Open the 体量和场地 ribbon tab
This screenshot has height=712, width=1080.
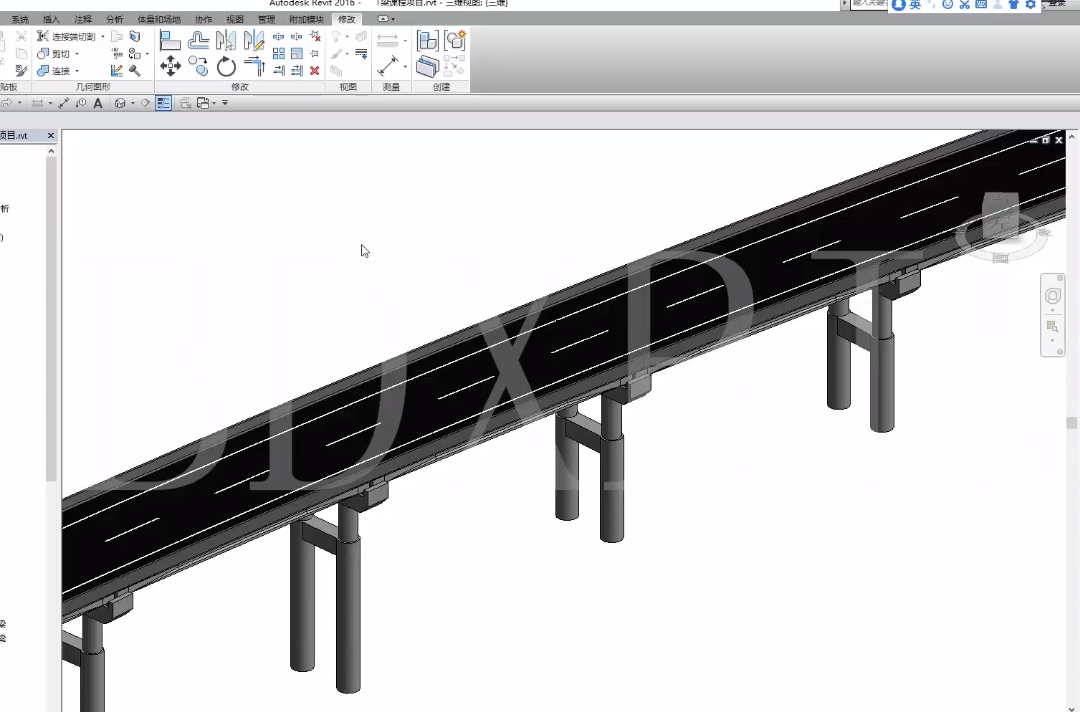pos(158,19)
